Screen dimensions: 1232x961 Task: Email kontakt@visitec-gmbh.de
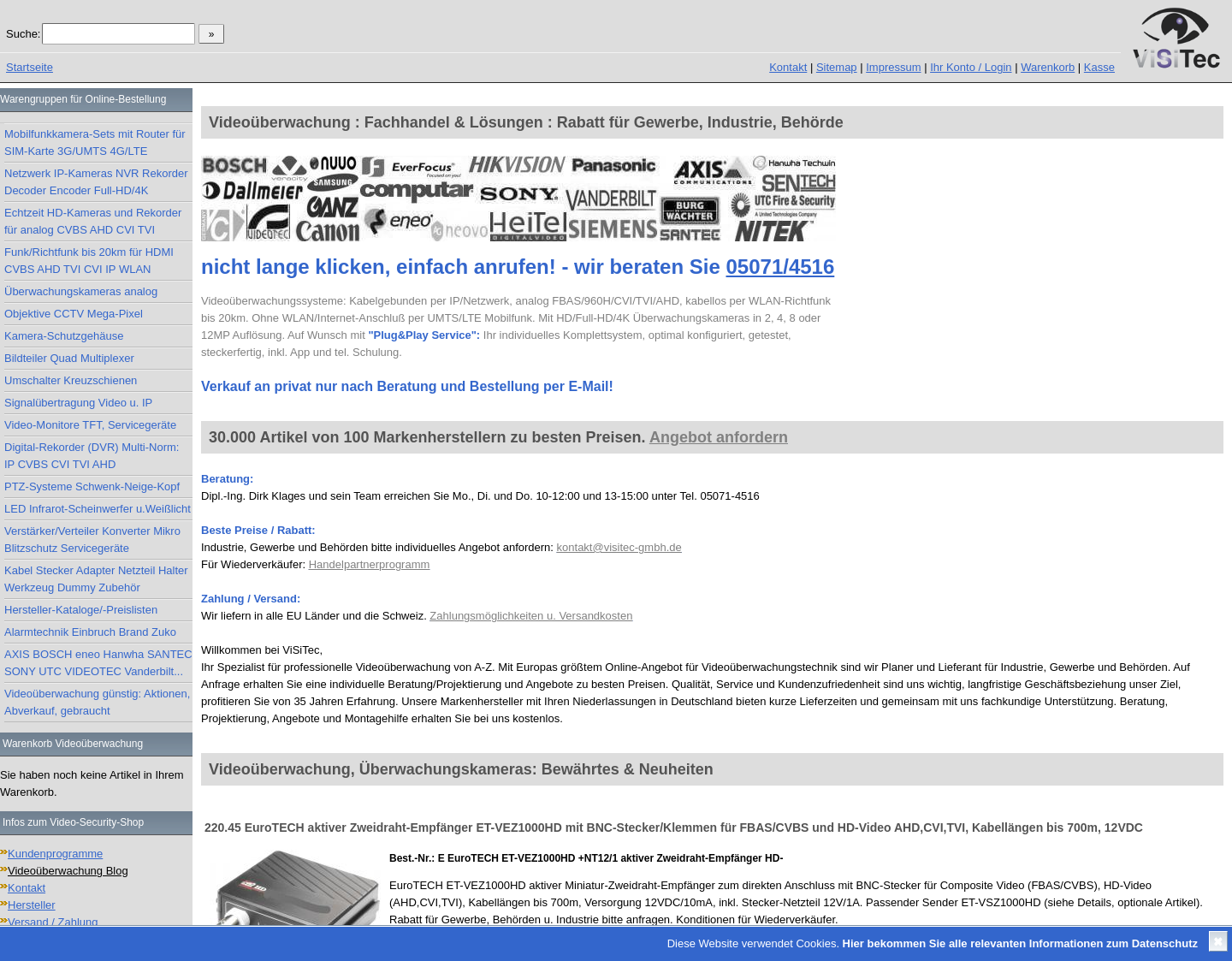[619, 547]
